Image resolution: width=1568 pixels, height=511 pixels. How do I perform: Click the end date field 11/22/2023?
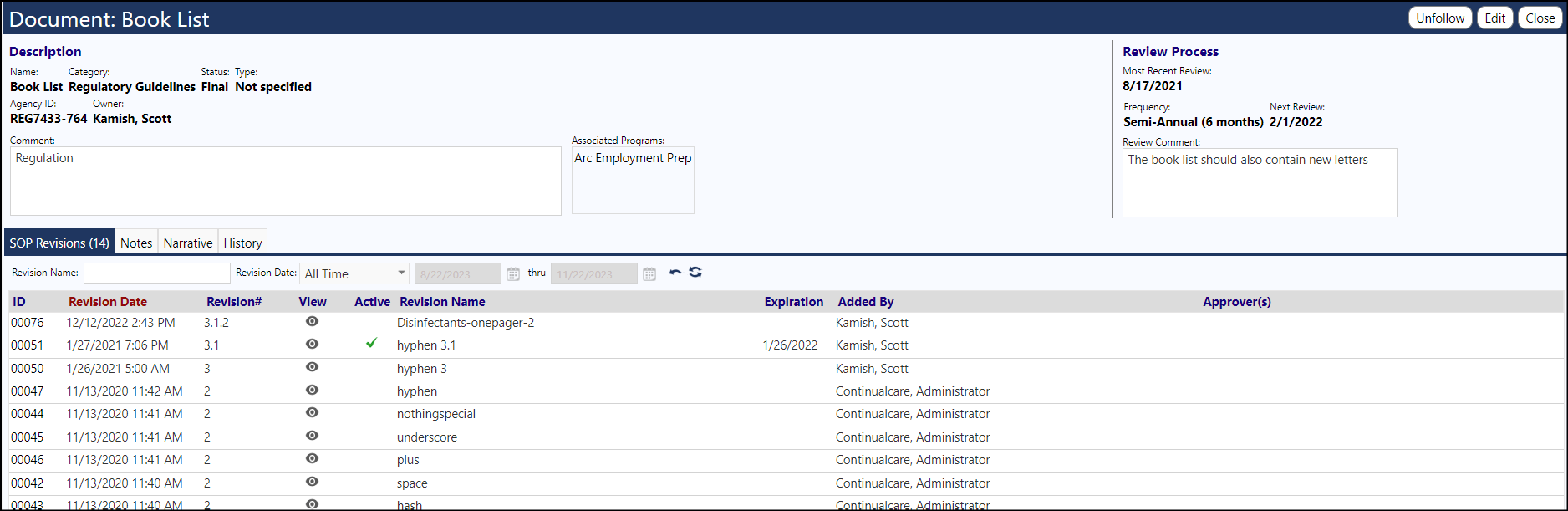click(594, 273)
